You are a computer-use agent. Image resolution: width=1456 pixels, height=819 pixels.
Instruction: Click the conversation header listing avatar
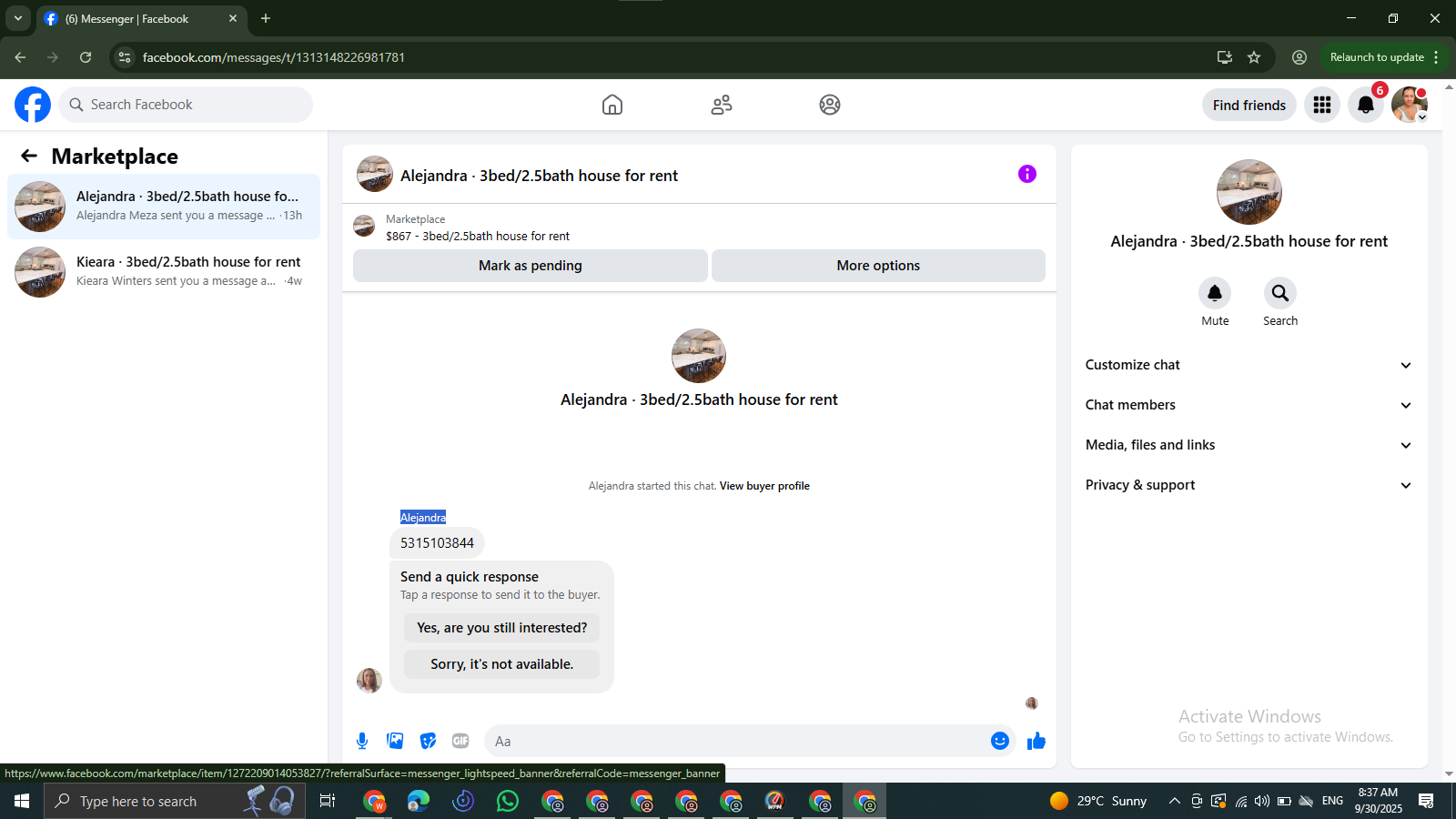pos(375,174)
